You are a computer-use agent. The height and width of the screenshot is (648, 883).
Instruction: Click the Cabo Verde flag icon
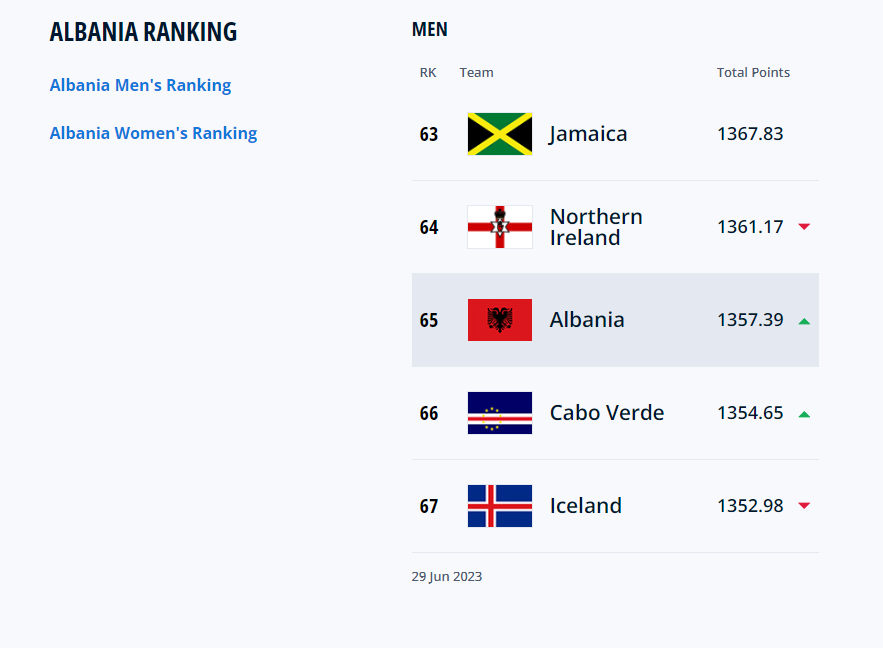[499, 413]
